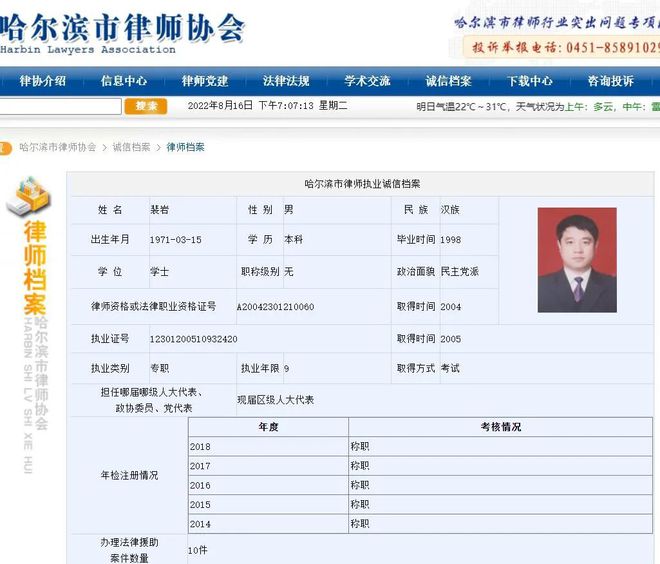Image resolution: width=660 pixels, height=564 pixels.
Task: Click the 本科 education value
Action: point(293,239)
